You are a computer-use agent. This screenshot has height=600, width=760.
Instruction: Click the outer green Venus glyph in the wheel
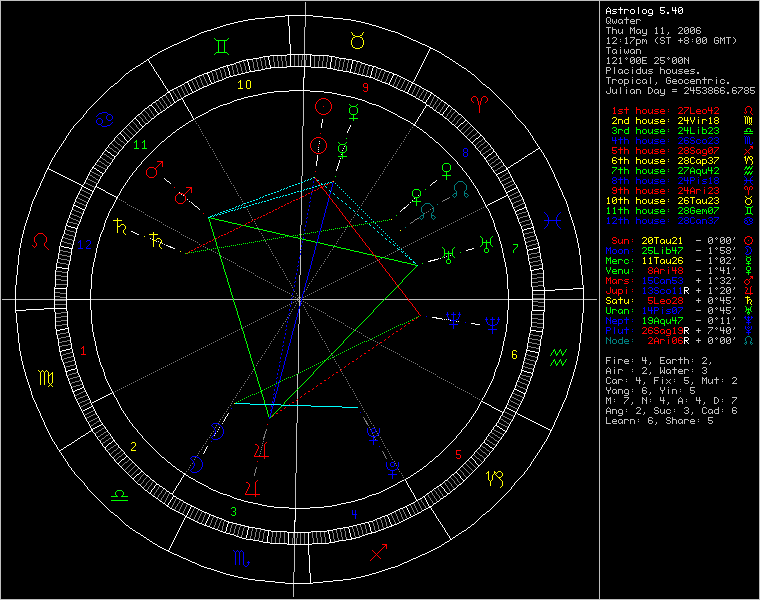point(446,171)
